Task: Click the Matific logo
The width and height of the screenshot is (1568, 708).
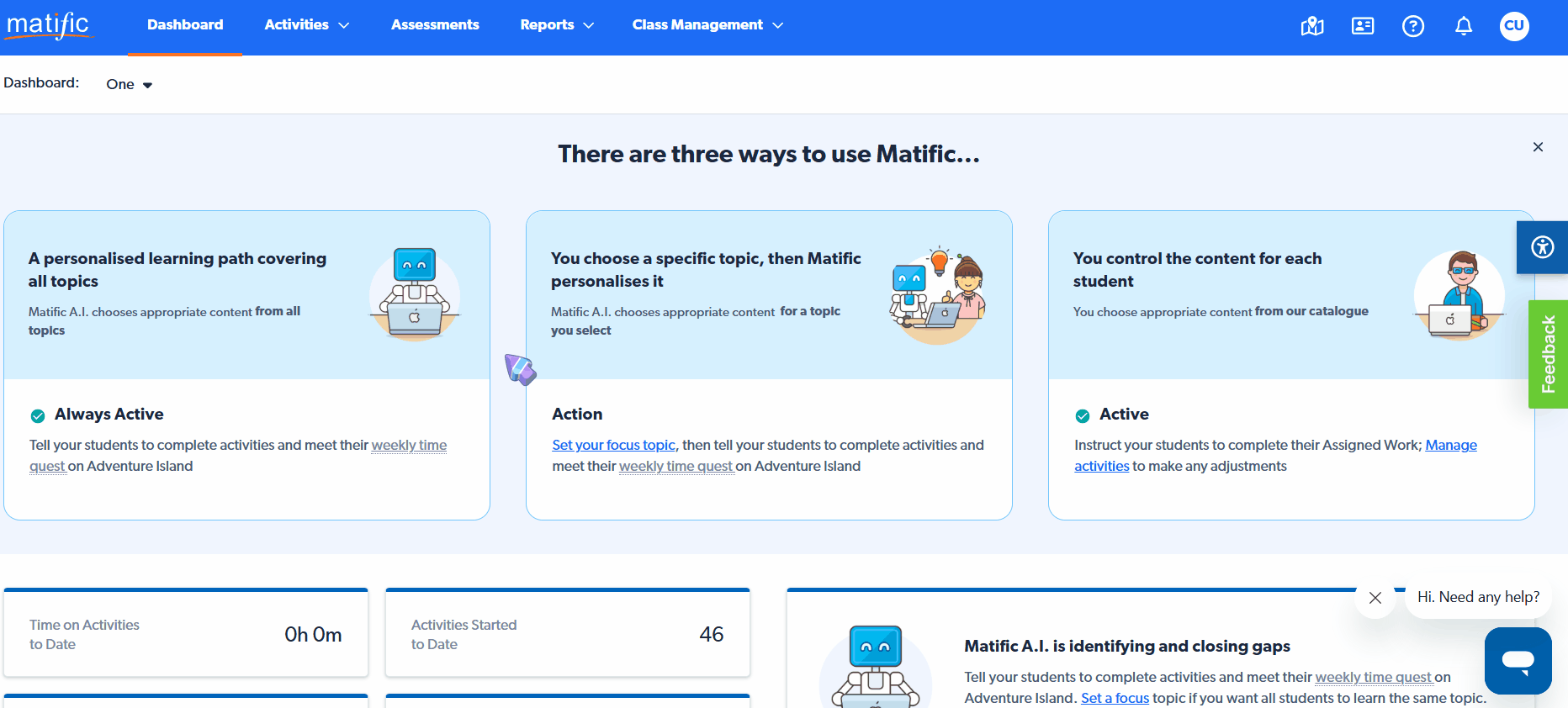Action: (x=49, y=25)
